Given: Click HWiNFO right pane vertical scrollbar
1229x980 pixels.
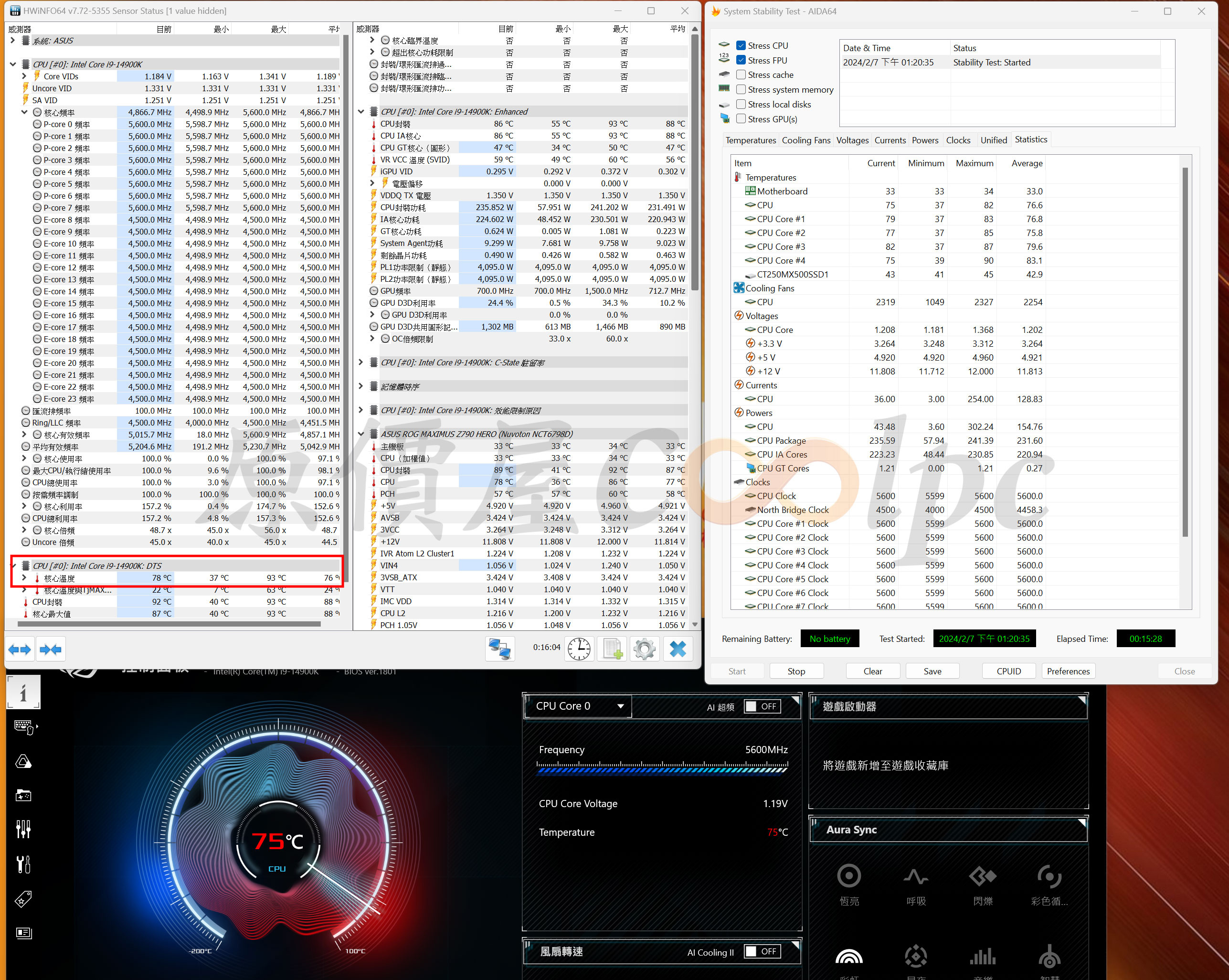Looking at the screenshot, I should point(694,162).
